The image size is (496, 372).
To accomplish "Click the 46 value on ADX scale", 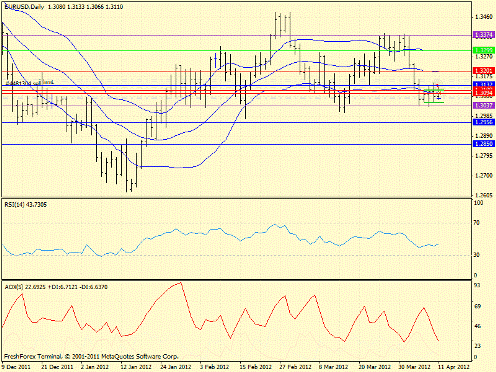I will (x=477, y=326).
